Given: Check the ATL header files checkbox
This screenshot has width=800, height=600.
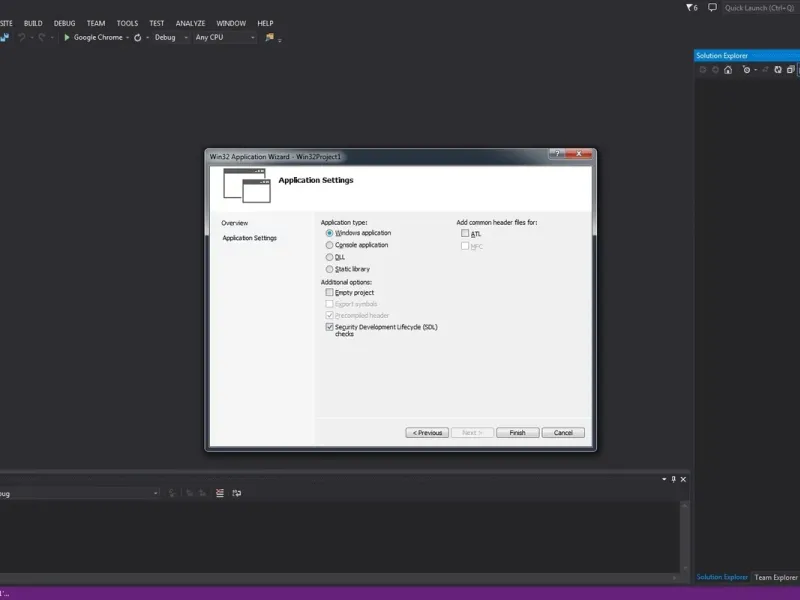Looking at the screenshot, I should (x=465, y=233).
